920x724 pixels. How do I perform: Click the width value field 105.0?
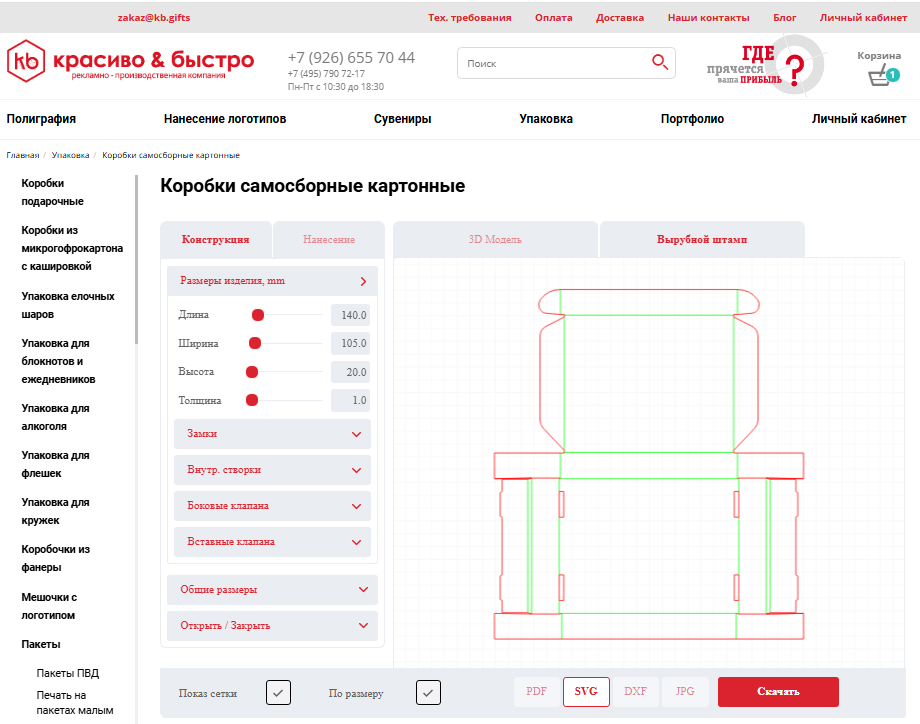pyautogui.click(x=350, y=343)
